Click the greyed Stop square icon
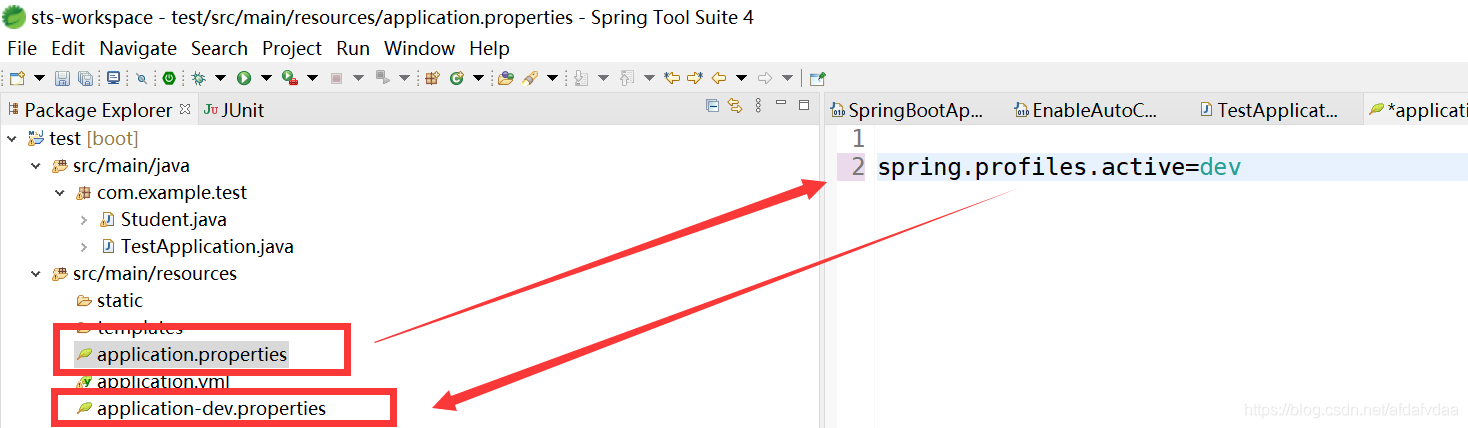Screen dimensions: 1468x428 (x=336, y=78)
